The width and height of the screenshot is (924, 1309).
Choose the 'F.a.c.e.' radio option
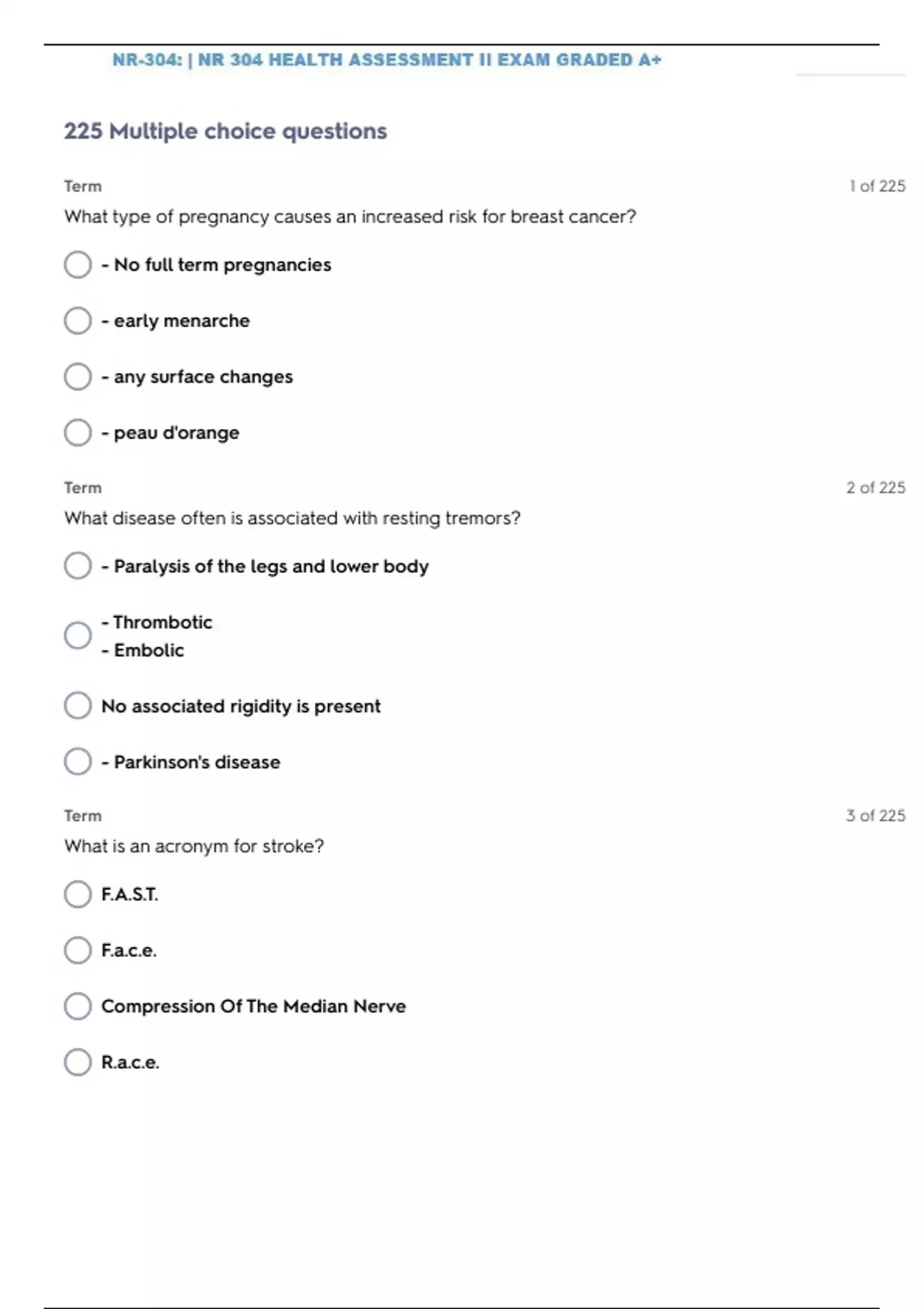[78, 950]
